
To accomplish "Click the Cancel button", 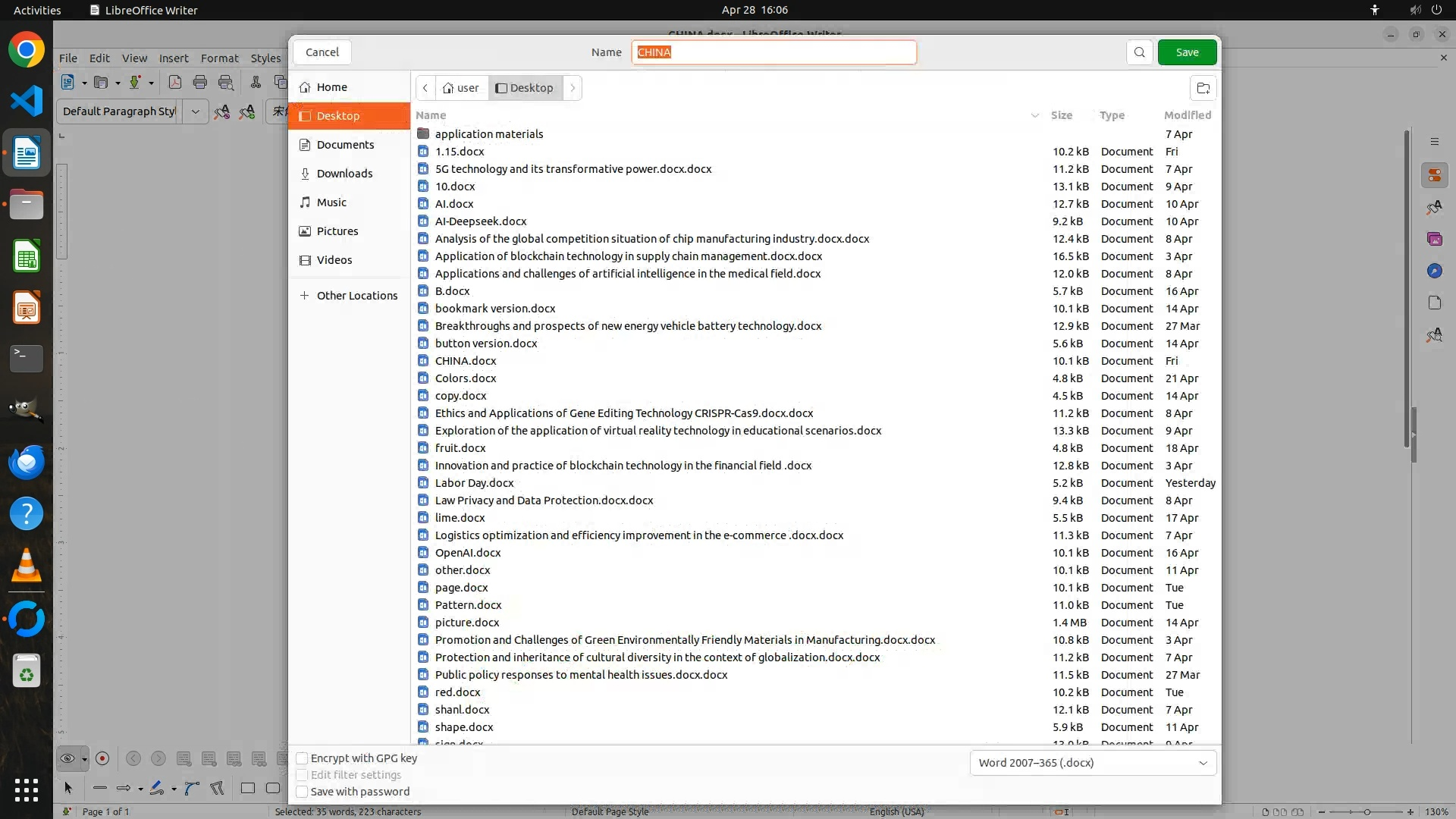I will [x=322, y=52].
